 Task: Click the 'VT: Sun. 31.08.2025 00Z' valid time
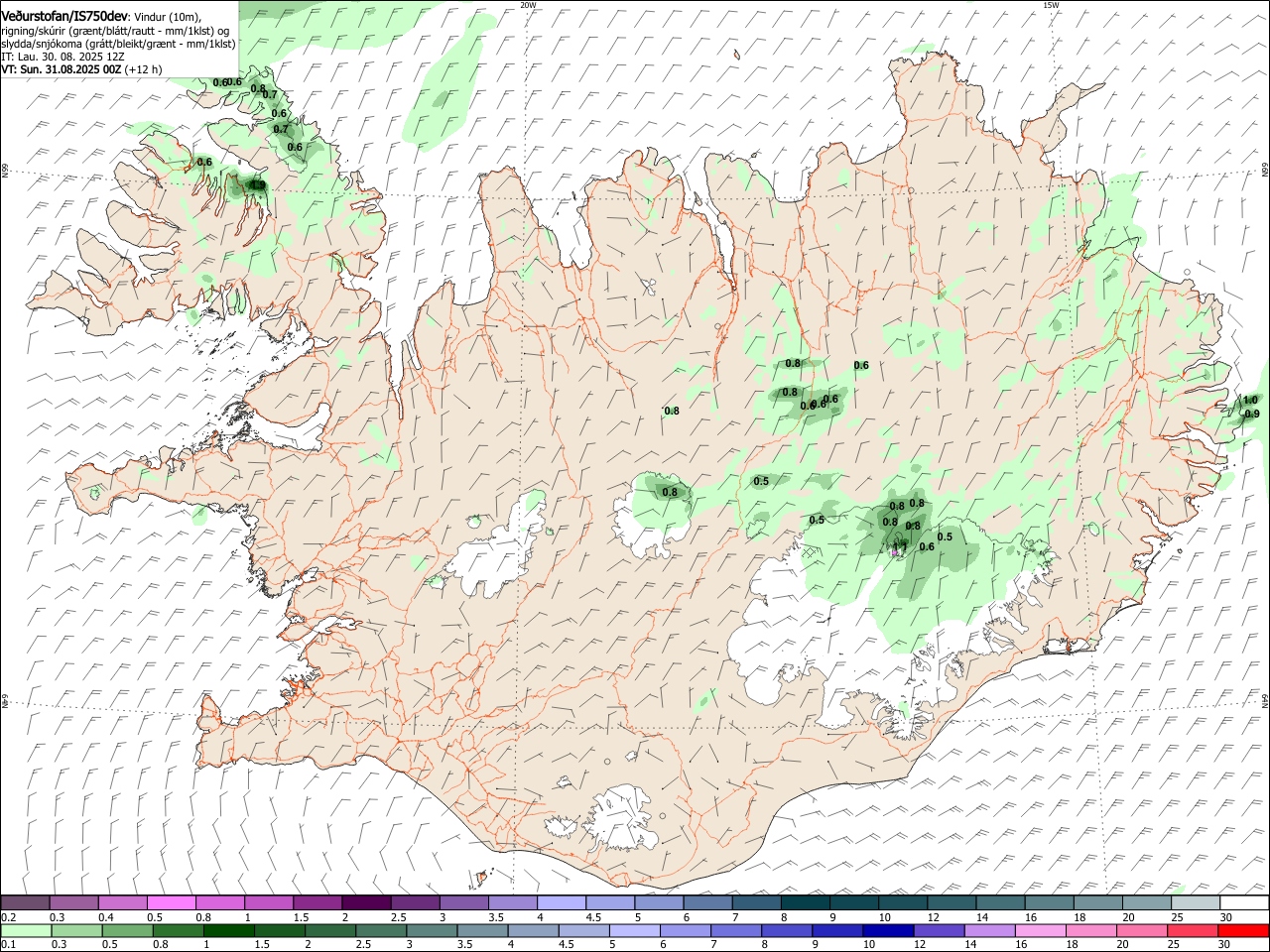[x=62, y=69]
